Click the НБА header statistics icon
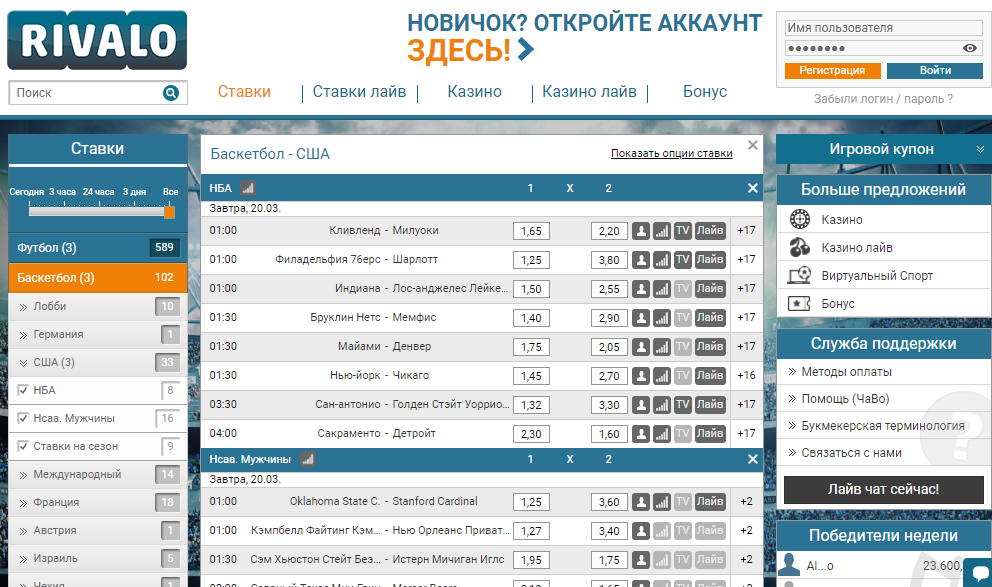 247,188
